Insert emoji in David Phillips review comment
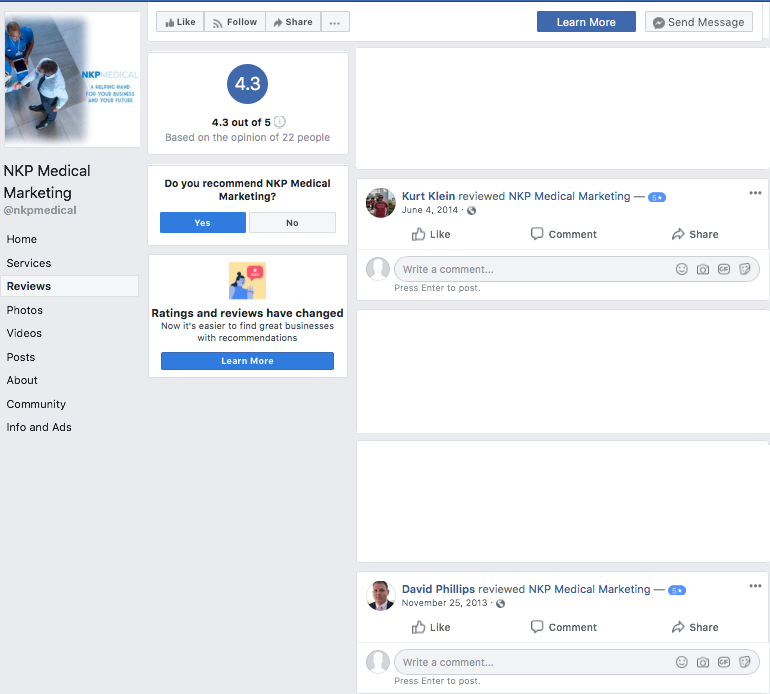Screen dimensions: 770x694 pos(682,662)
